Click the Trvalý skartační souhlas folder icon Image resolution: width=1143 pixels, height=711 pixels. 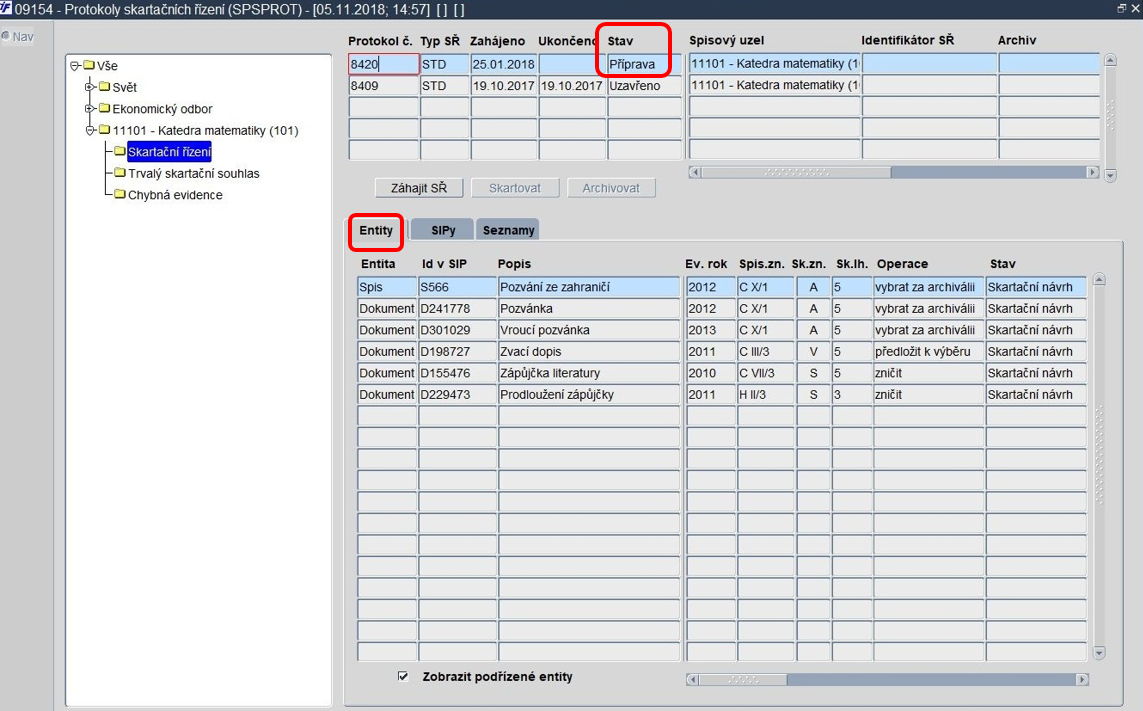(120, 173)
